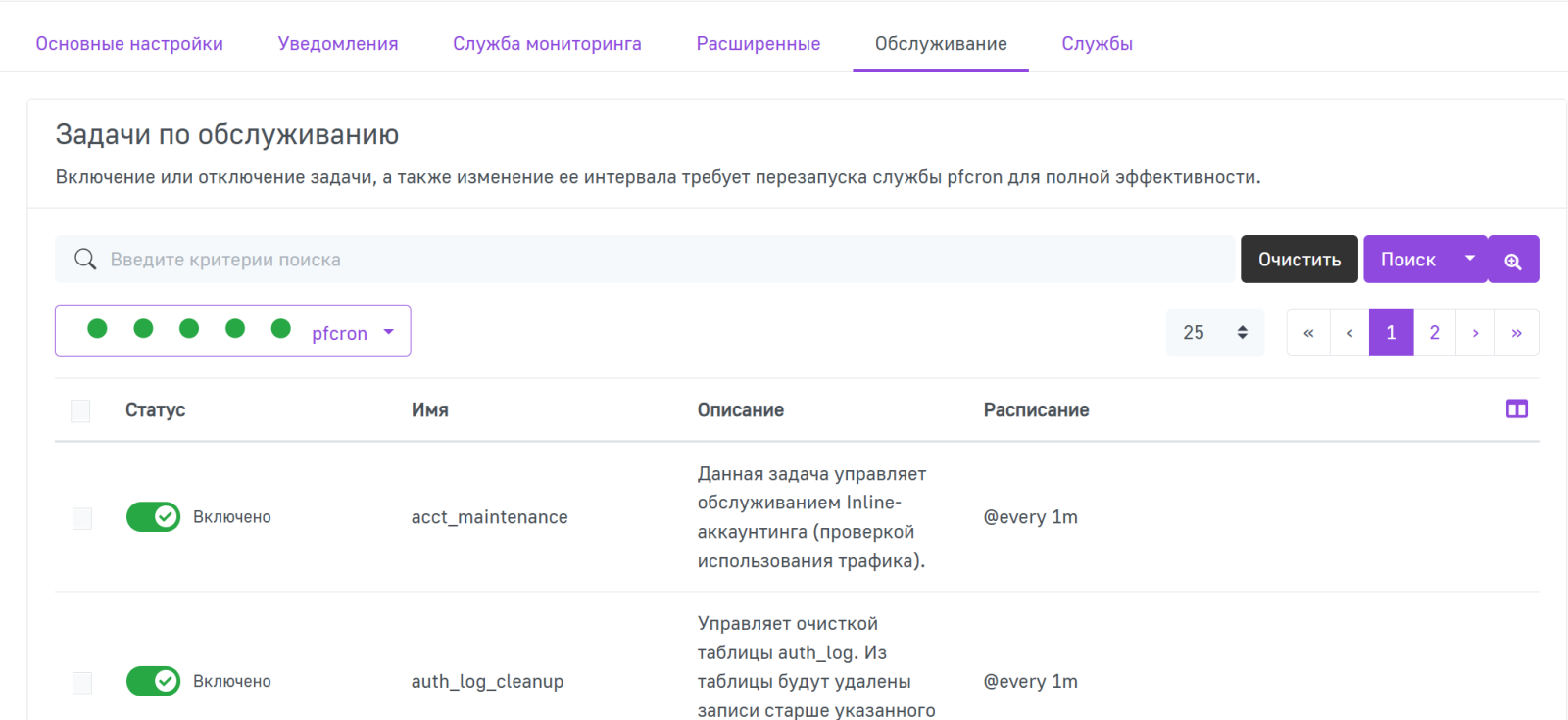Select the acct_maintenance row checkbox
The width and height of the screenshot is (1568, 720).
(82, 518)
